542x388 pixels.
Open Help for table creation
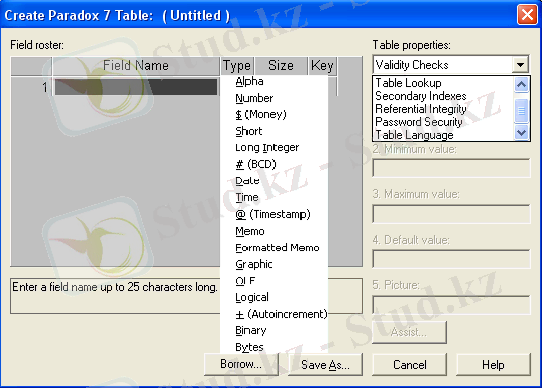pos(493,364)
